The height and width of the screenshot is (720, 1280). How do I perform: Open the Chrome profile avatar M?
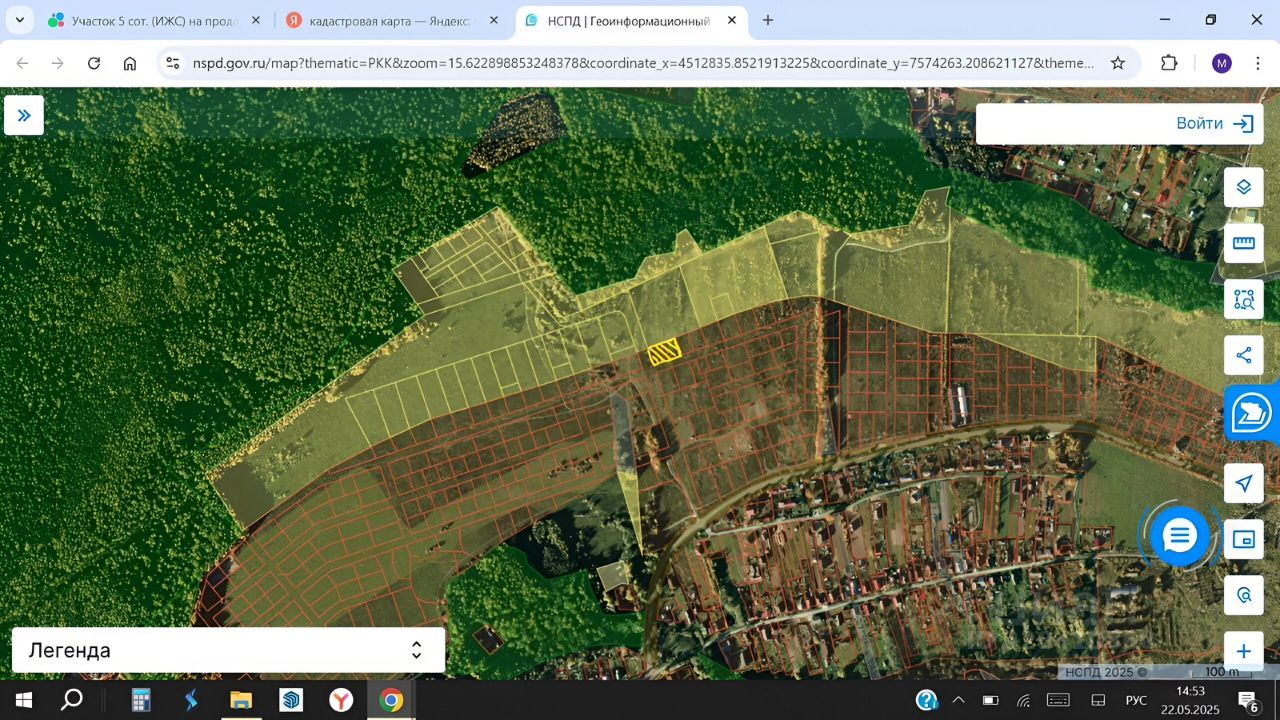pyautogui.click(x=1221, y=63)
